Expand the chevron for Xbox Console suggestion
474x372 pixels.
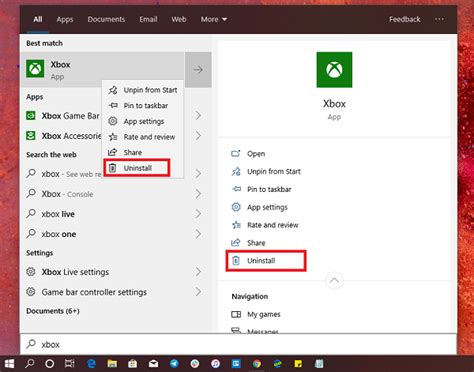point(198,193)
